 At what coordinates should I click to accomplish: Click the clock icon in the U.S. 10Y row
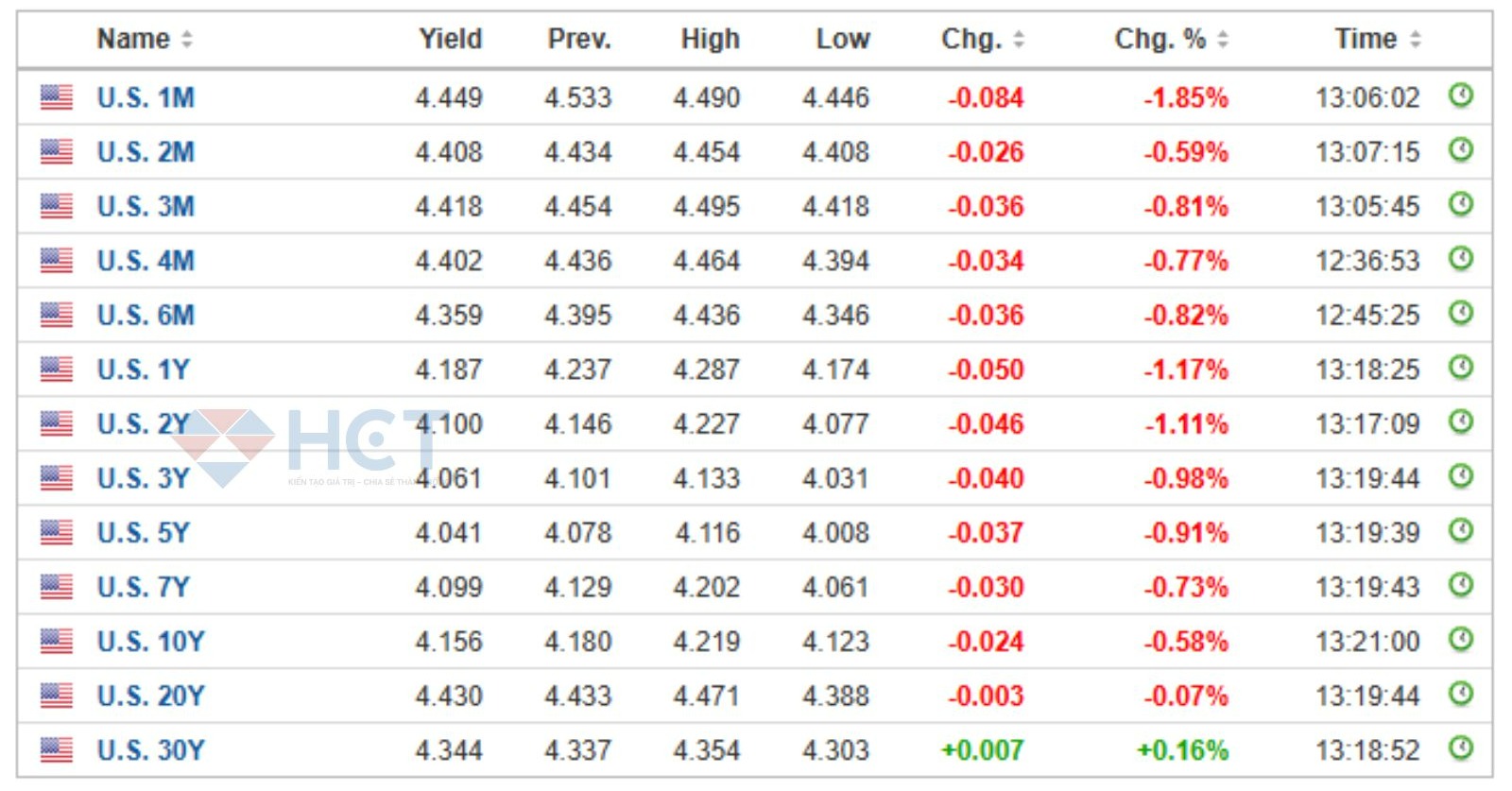pos(1460,640)
